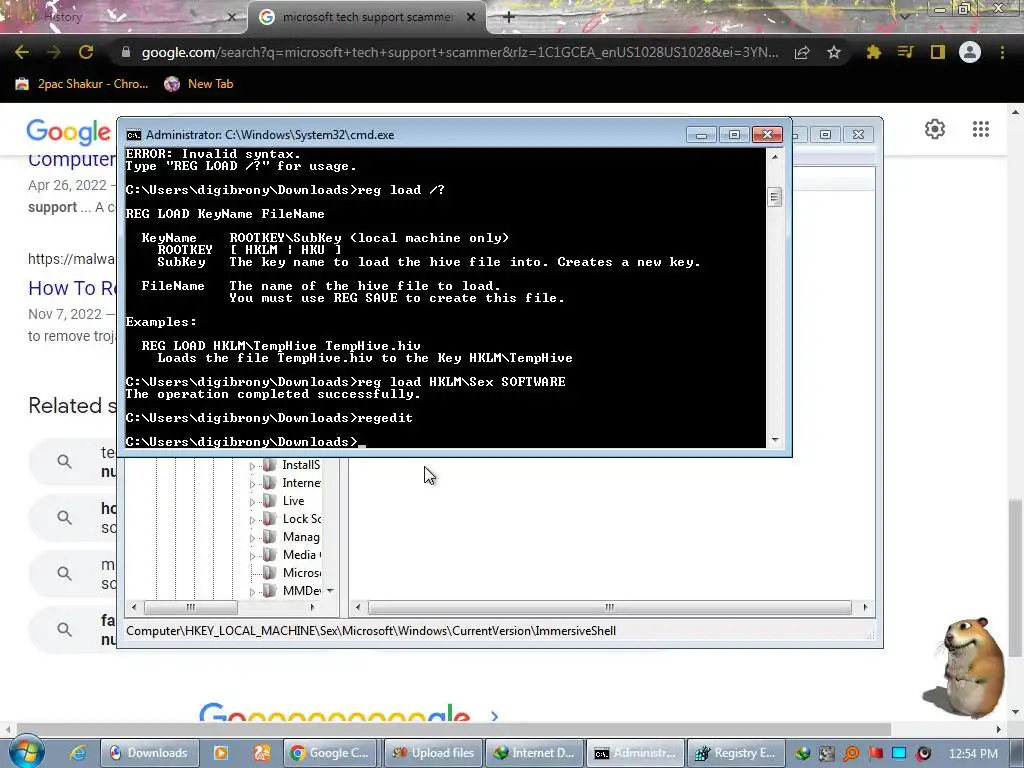Viewport: 1024px width, 768px height.
Task: Bookmark this page with the star icon
Action: tap(834, 52)
